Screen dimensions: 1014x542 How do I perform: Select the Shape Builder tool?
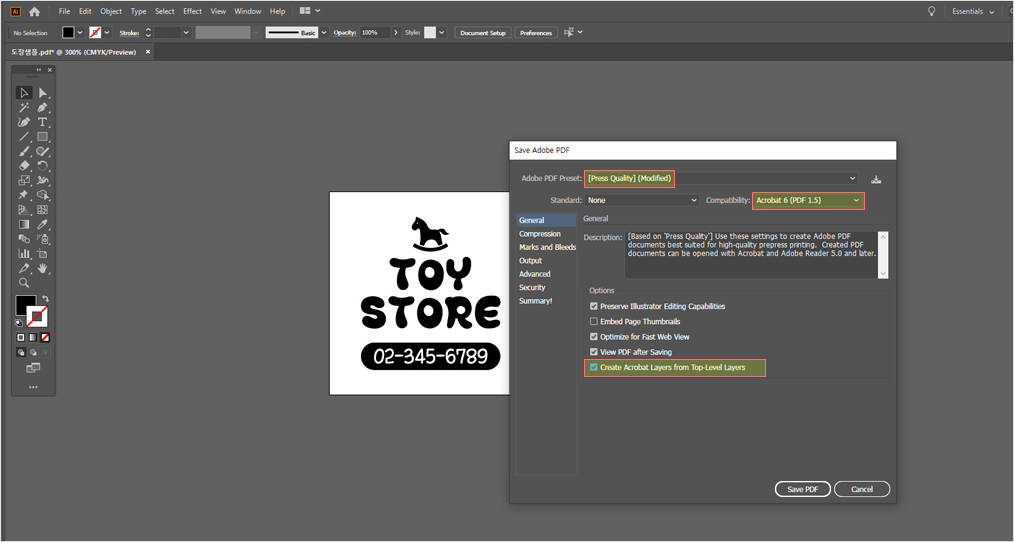43,195
